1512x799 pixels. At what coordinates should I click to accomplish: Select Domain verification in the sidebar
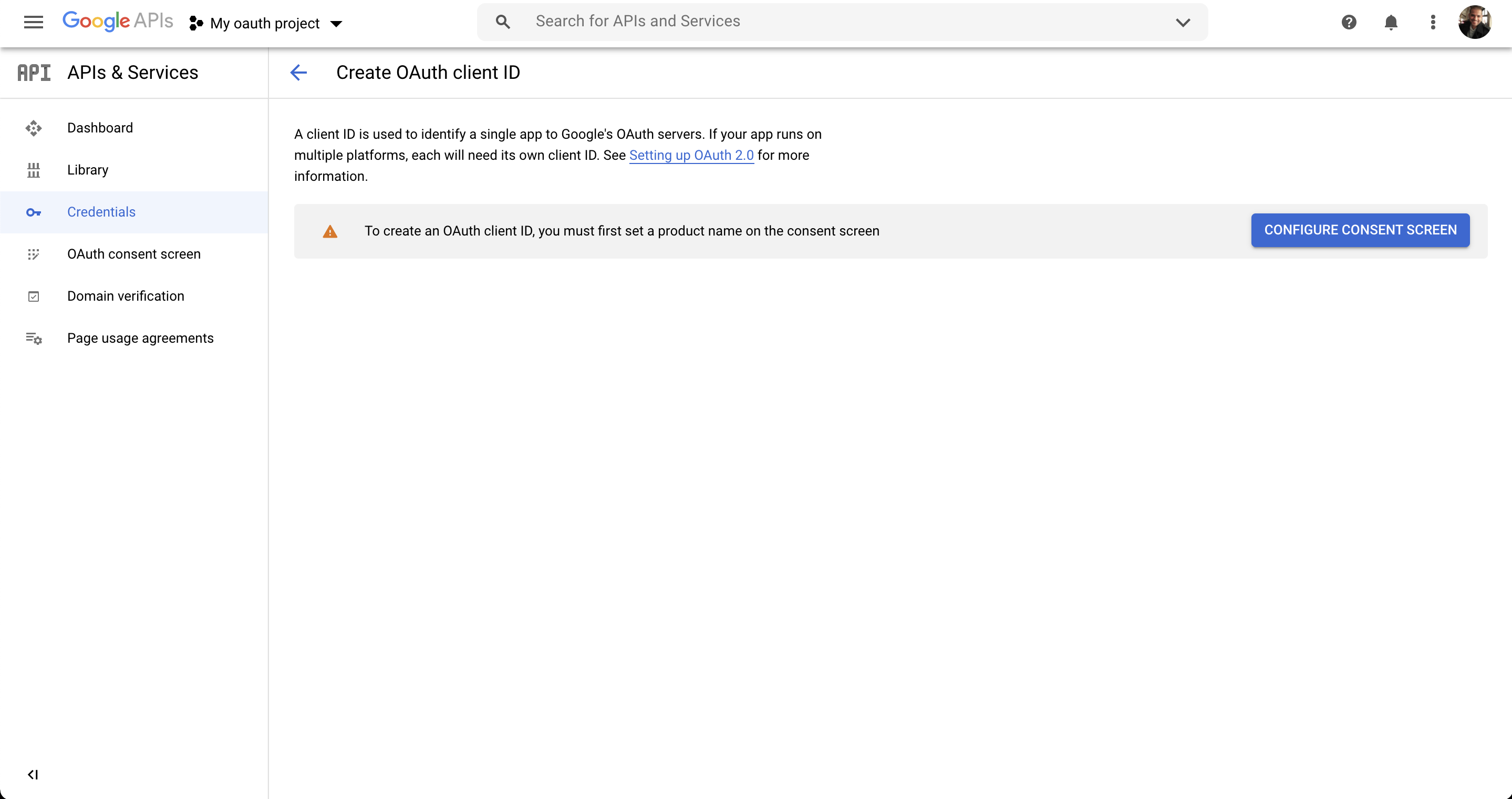[x=126, y=296]
